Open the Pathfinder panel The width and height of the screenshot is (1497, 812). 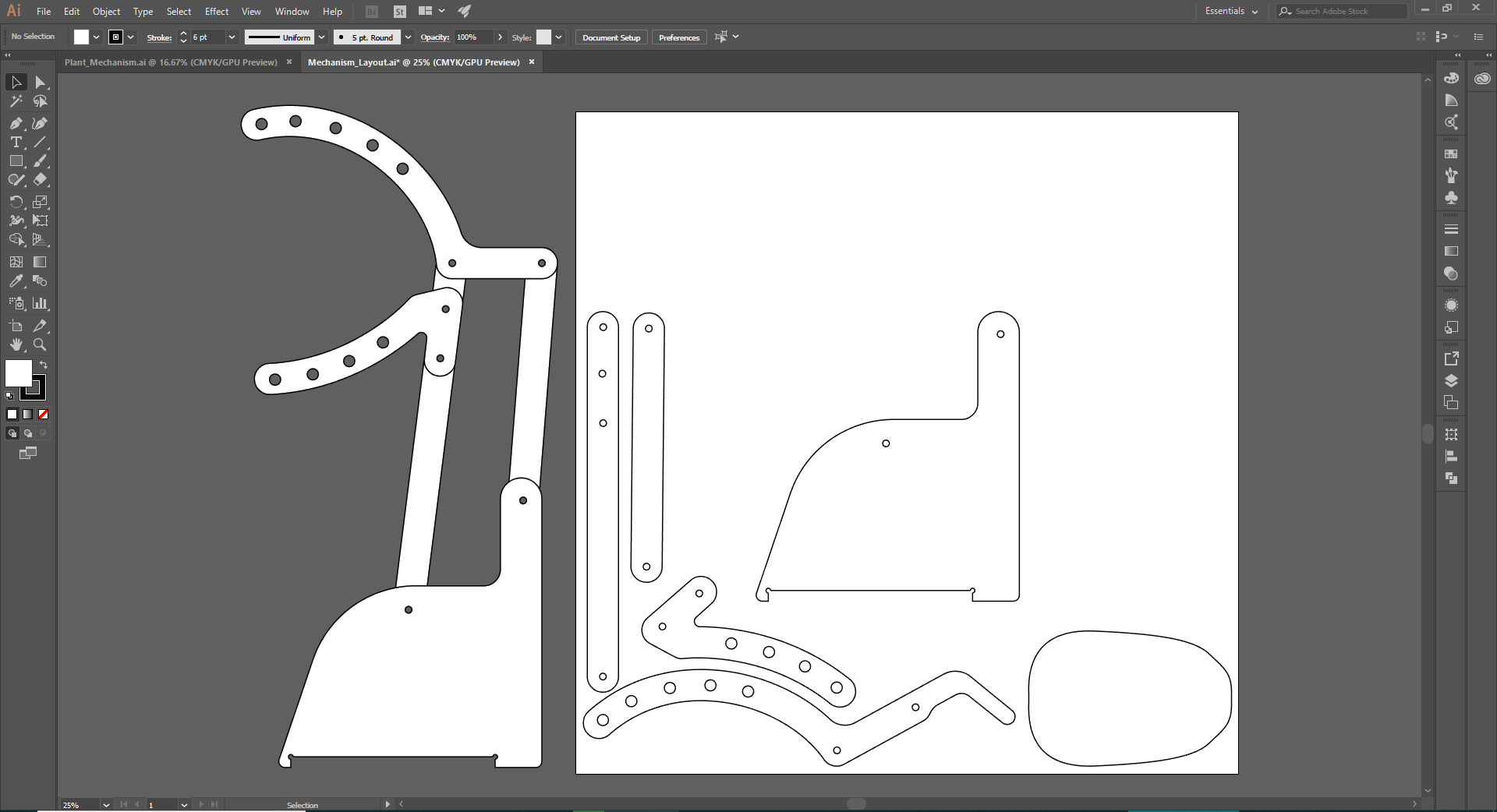pyautogui.click(x=1451, y=478)
